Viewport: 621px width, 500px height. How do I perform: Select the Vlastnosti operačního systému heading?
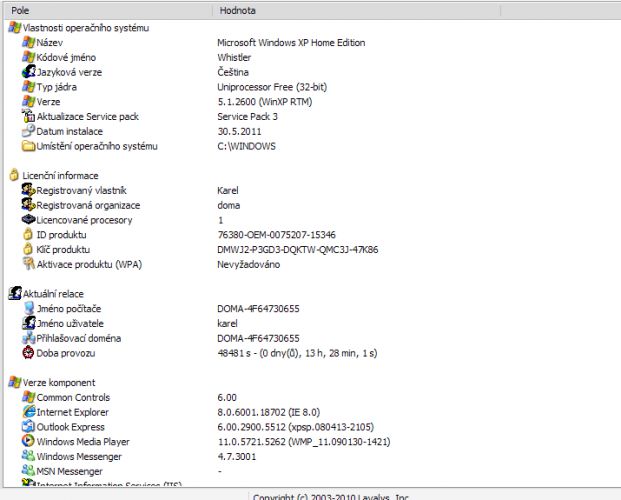click(x=86, y=28)
